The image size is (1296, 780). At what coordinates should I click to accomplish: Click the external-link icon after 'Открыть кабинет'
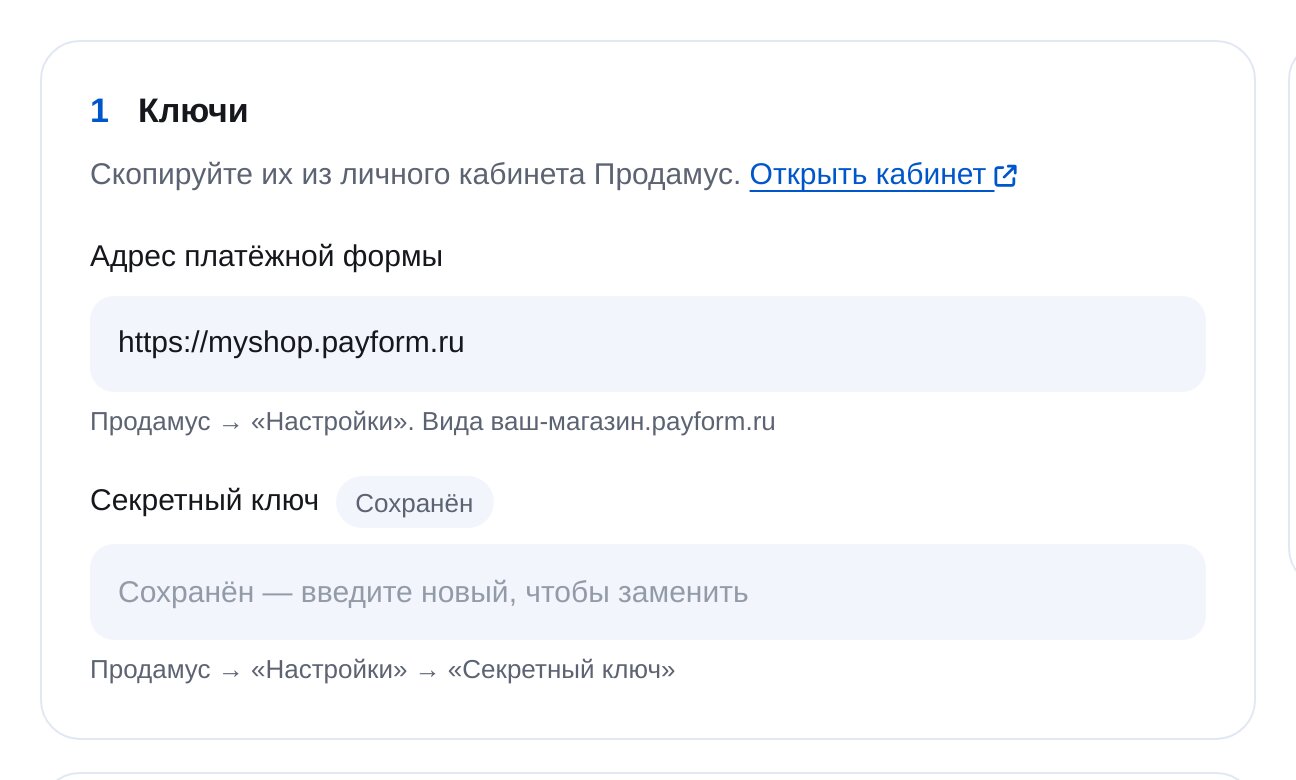pyautogui.click(x=1006, y=176)
